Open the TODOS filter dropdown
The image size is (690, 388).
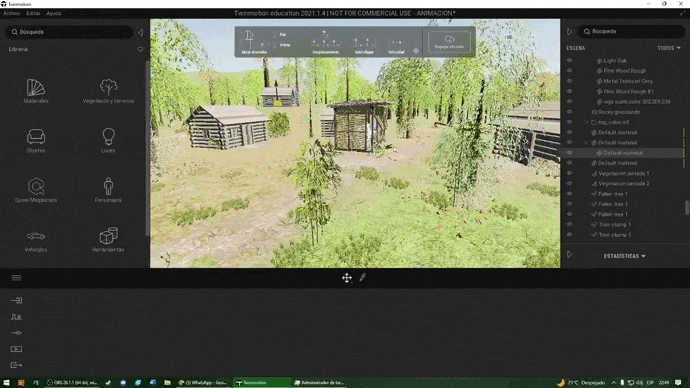(x=669, y=48)
